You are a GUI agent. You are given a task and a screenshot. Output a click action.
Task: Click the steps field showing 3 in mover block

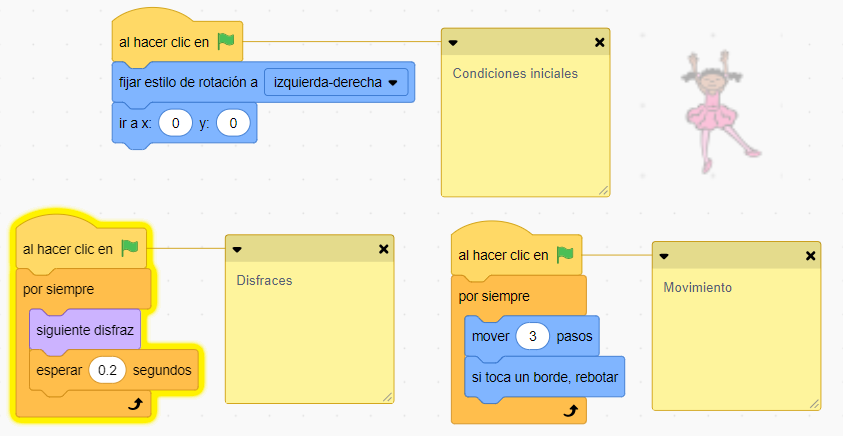click(x=532, y=336)
